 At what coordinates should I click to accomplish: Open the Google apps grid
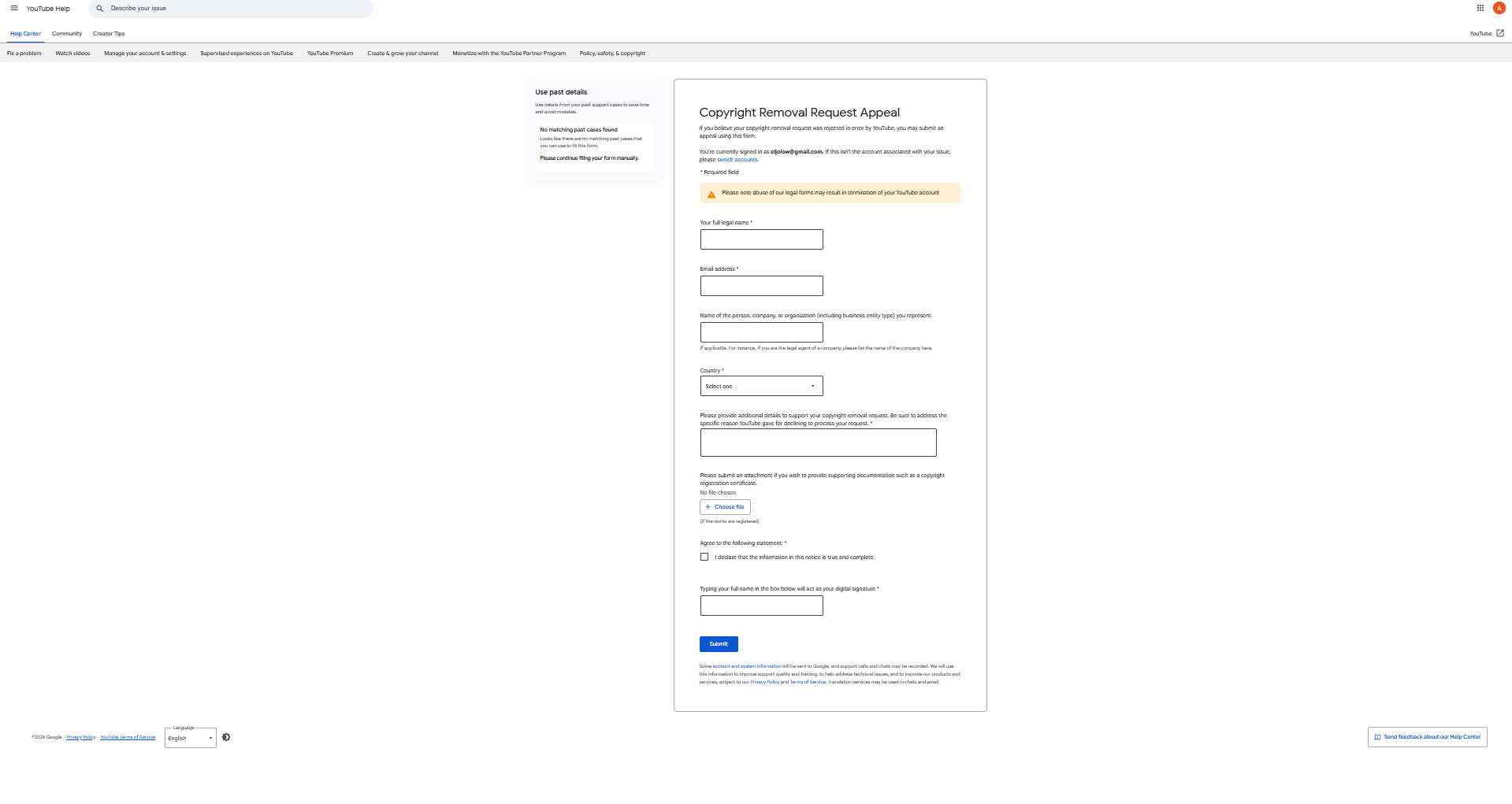pos(1480,8)
